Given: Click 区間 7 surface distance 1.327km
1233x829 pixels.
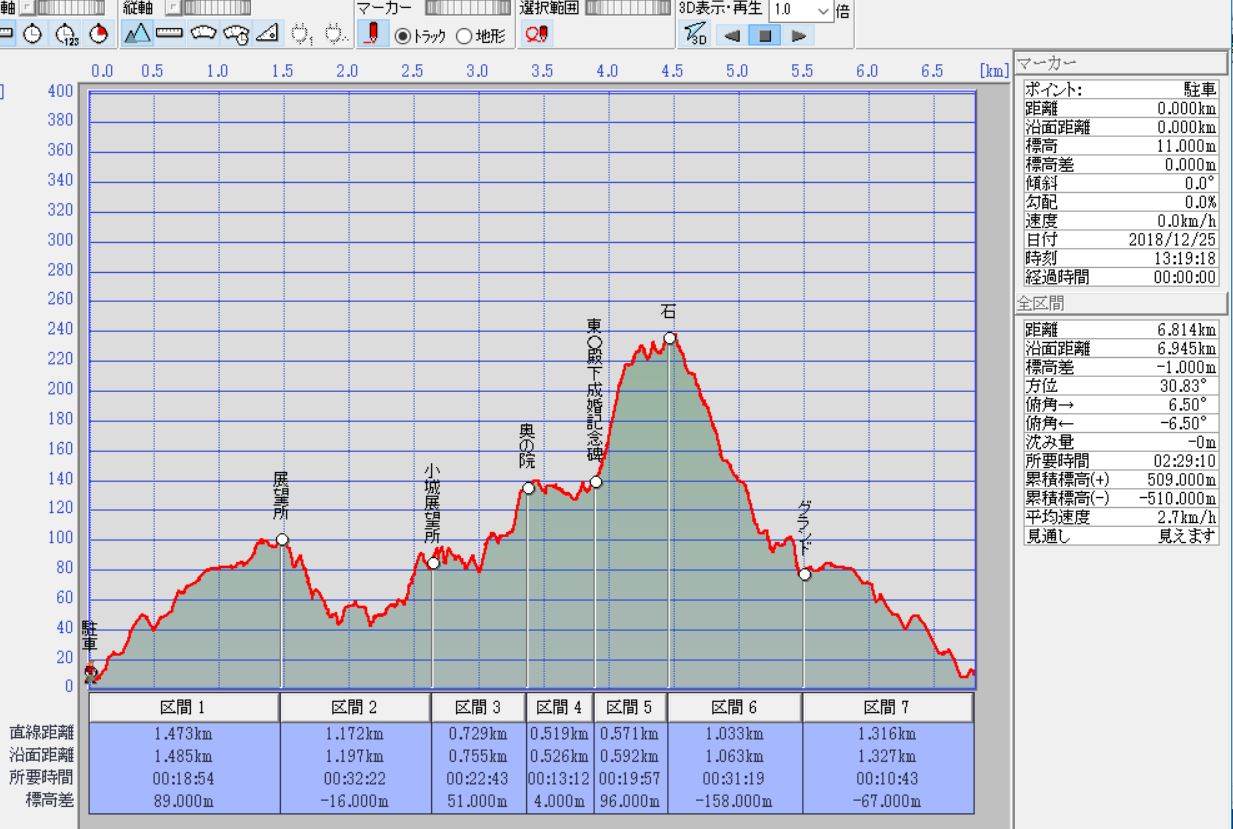Looking at the screenshot, I should pyautogui.click(x=887, y=757).
